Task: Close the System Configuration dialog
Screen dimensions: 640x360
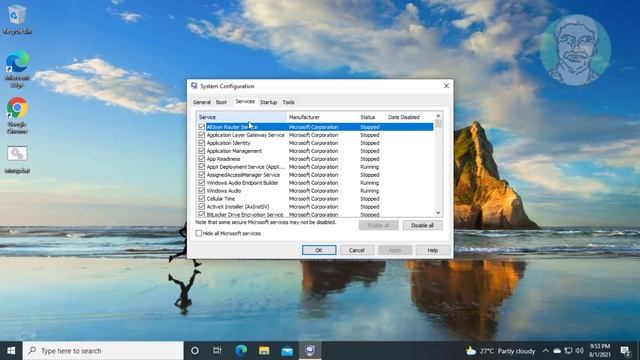Action: [446, 86]
